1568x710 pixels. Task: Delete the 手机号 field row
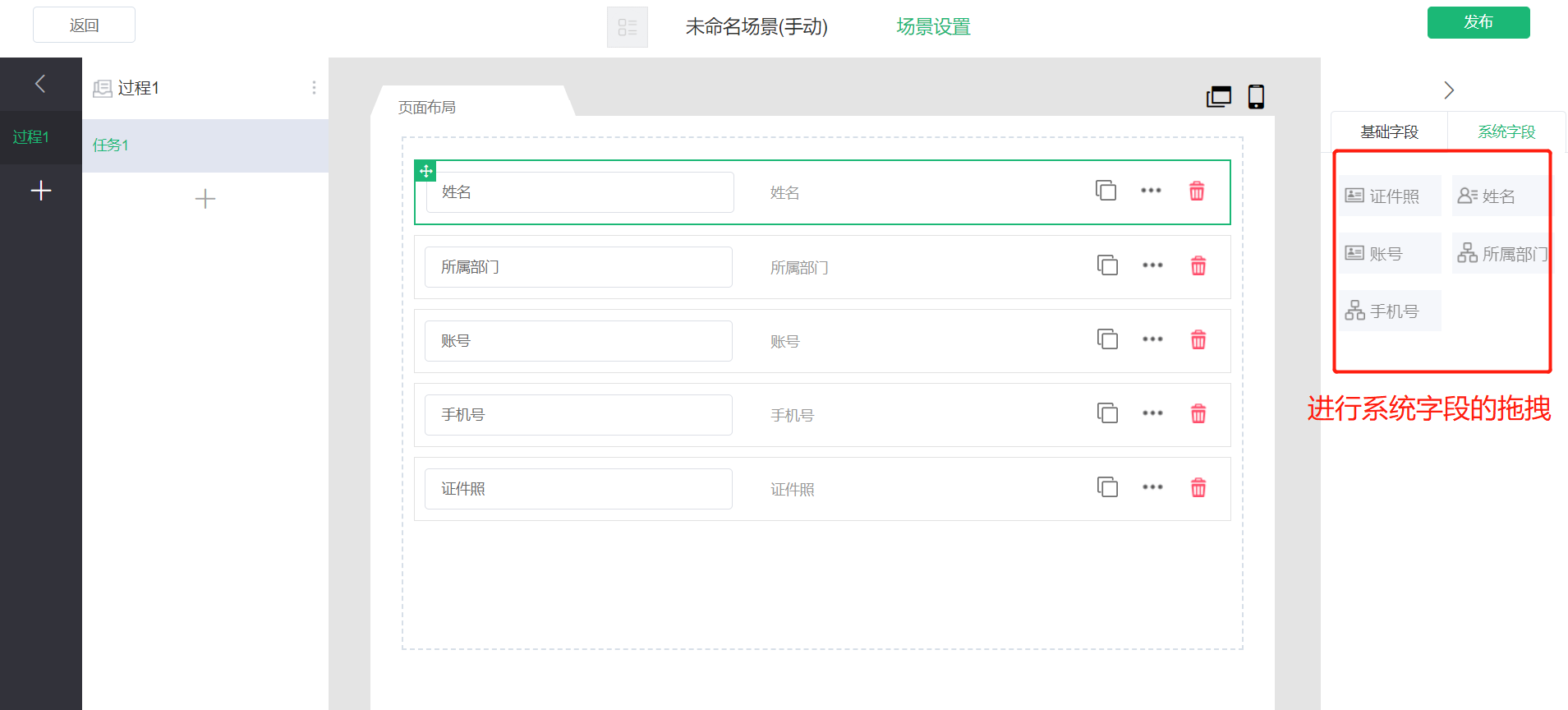[x=1198, y=413]
